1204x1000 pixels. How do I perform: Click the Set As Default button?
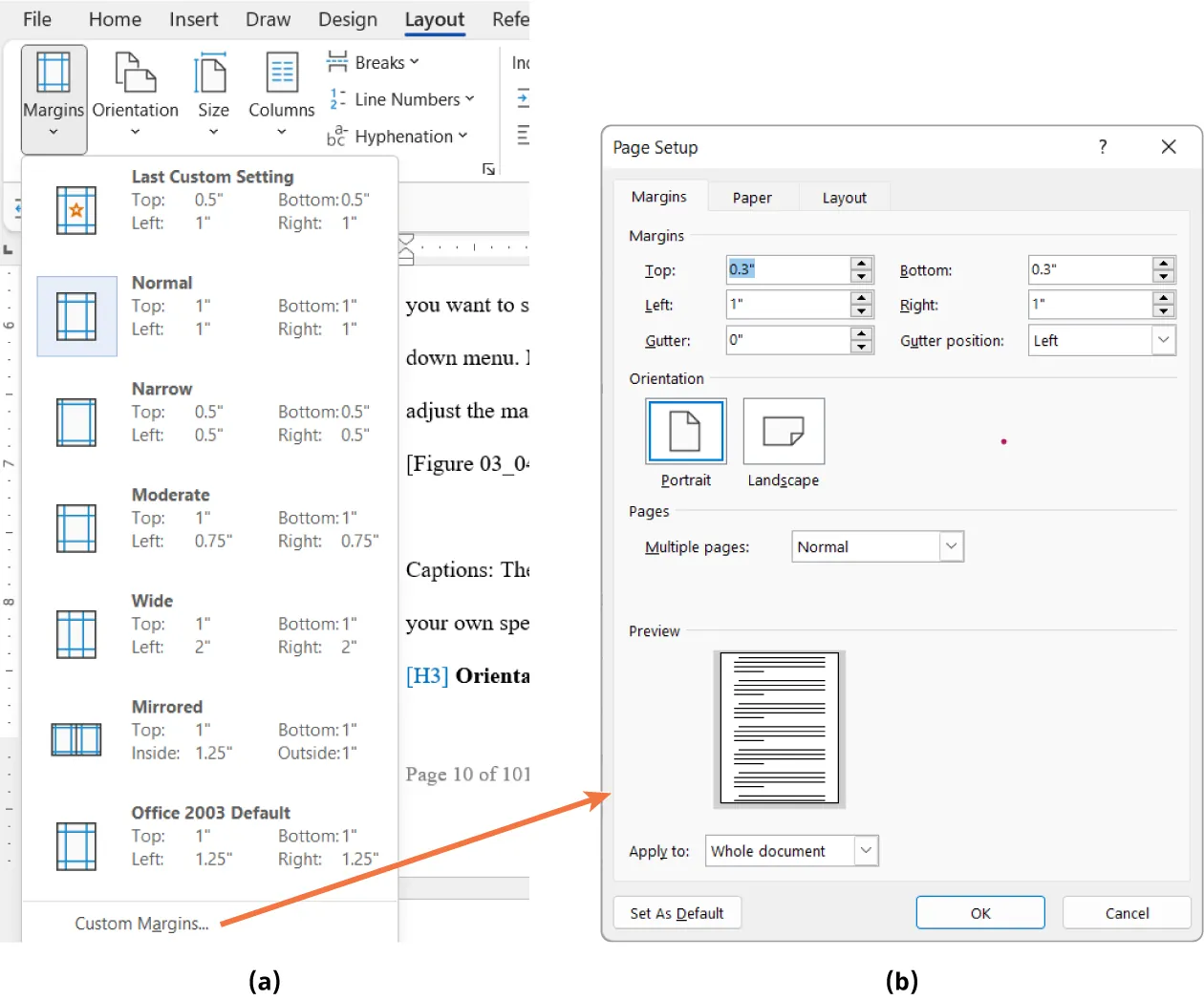[x=677, y=912]
